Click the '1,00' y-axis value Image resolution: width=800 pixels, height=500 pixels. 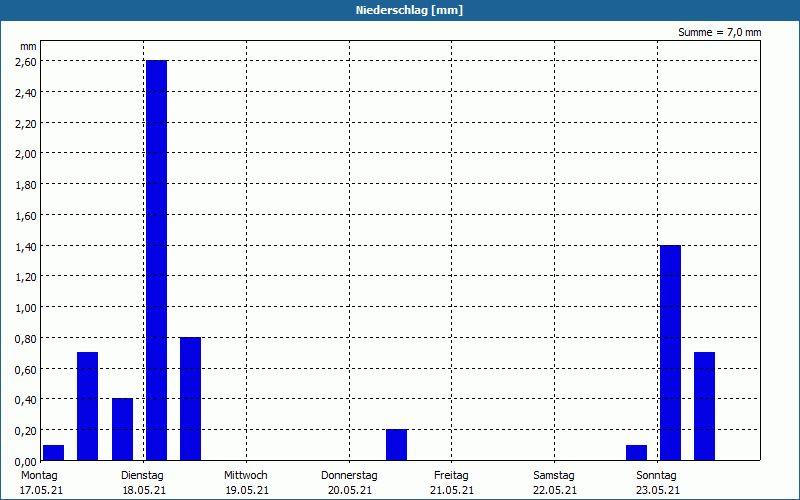tap(27, 308)
